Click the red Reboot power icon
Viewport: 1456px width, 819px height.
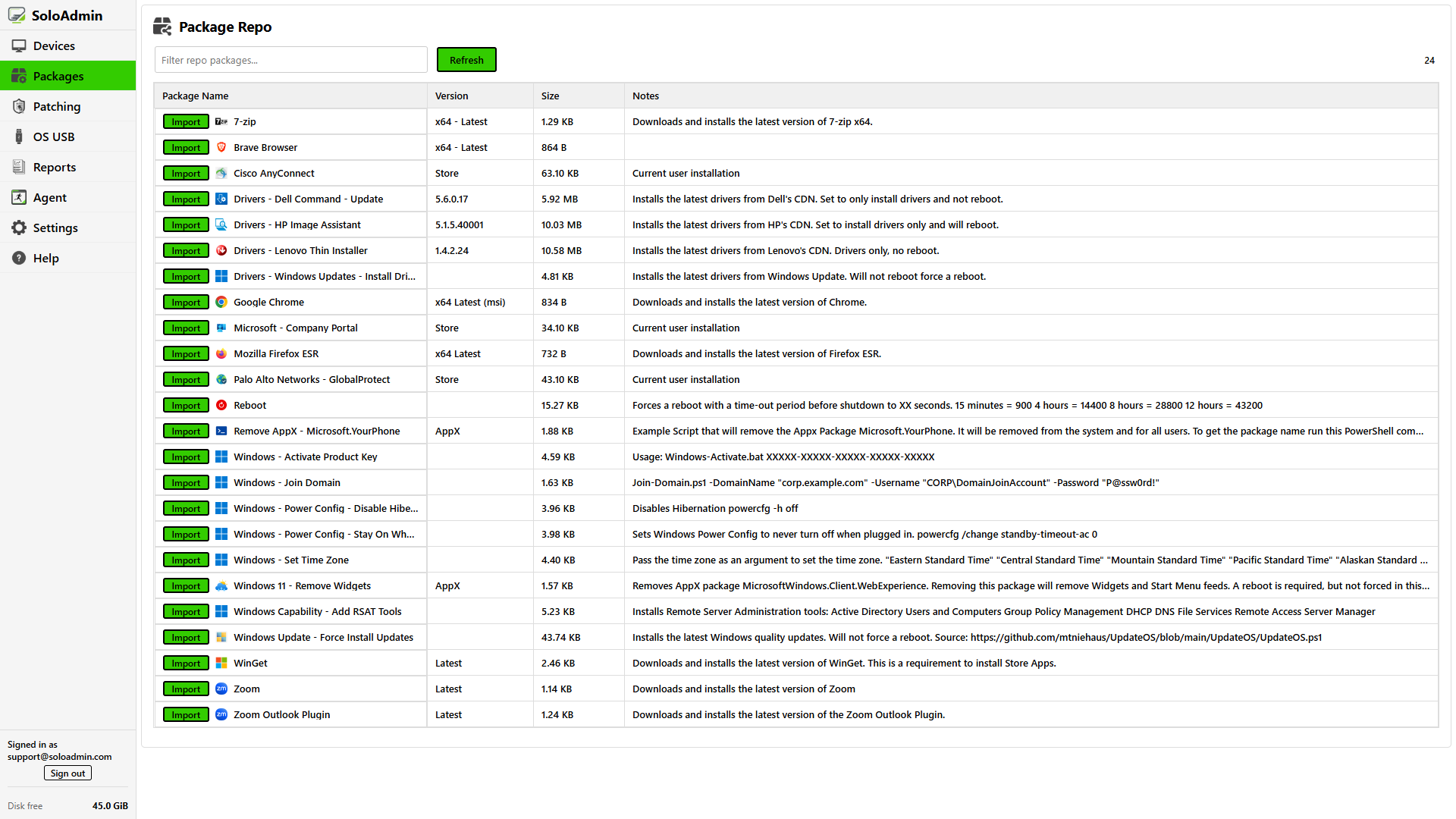[221, 405]
